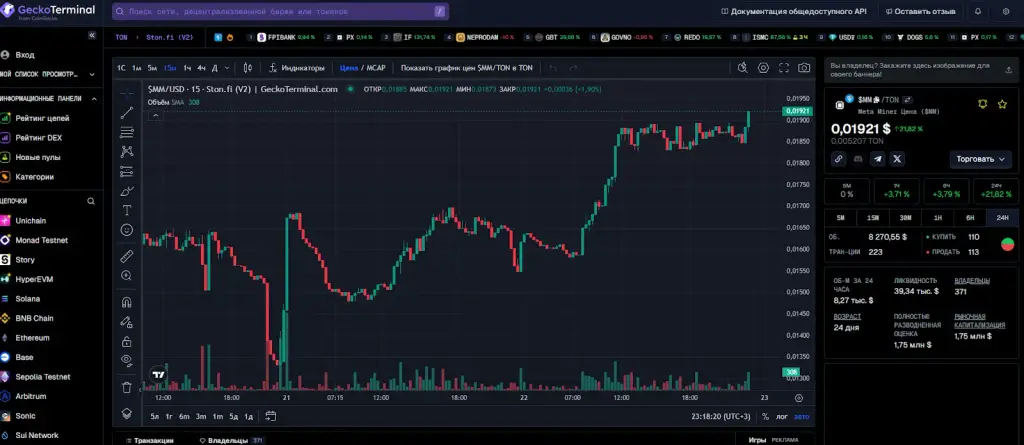Open the Индикаторы indicators menu
The width and height of the screenshot is (1024, 445).
click(296, 67)
